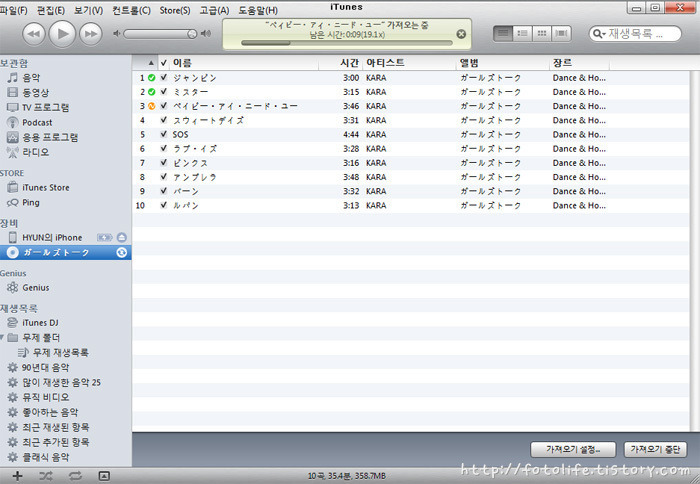Uncheck track 6 ラブ・イズ
700x484 pixels.
pyautogui.click(x=164, y=148)
